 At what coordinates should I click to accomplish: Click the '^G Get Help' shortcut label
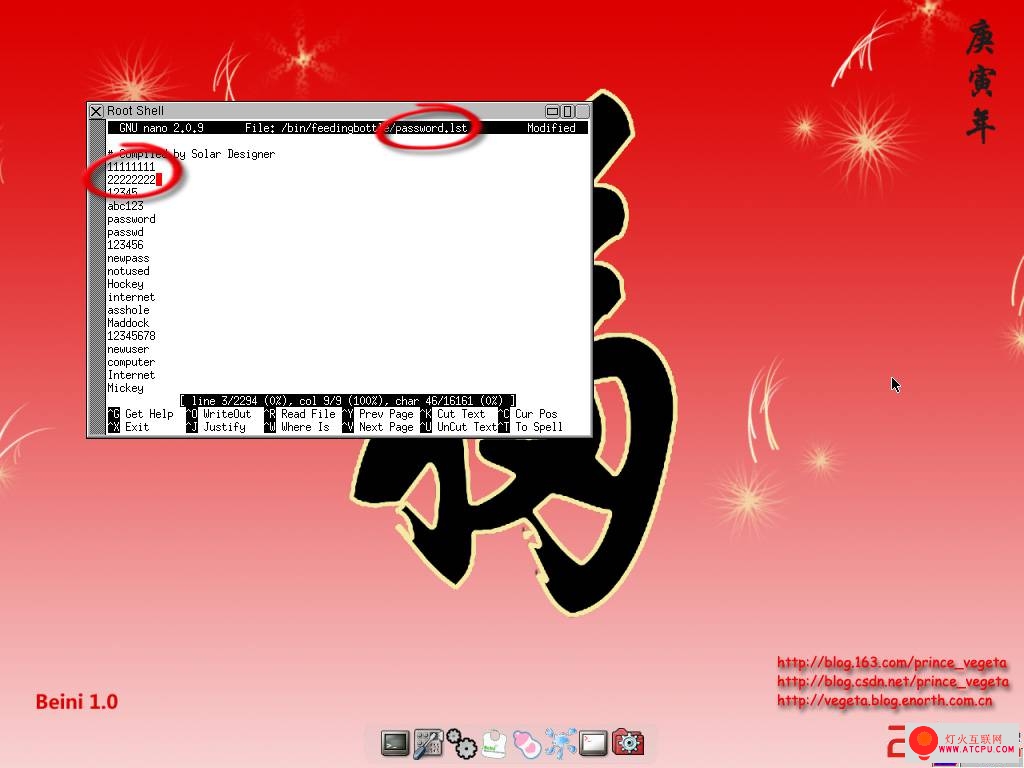pos(141,413)
